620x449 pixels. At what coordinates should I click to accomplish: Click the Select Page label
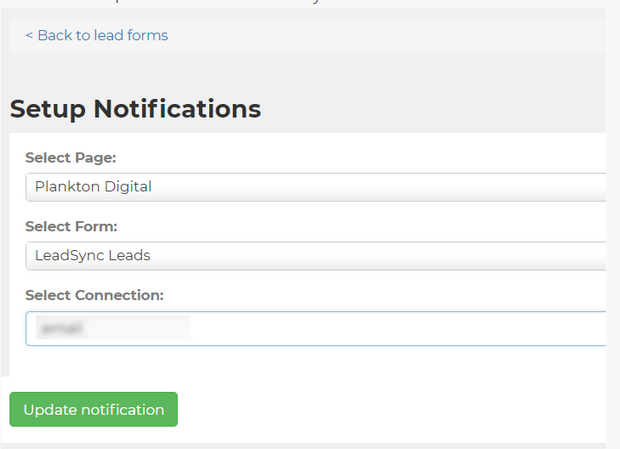pyautogui.click(x=71, y=158)
